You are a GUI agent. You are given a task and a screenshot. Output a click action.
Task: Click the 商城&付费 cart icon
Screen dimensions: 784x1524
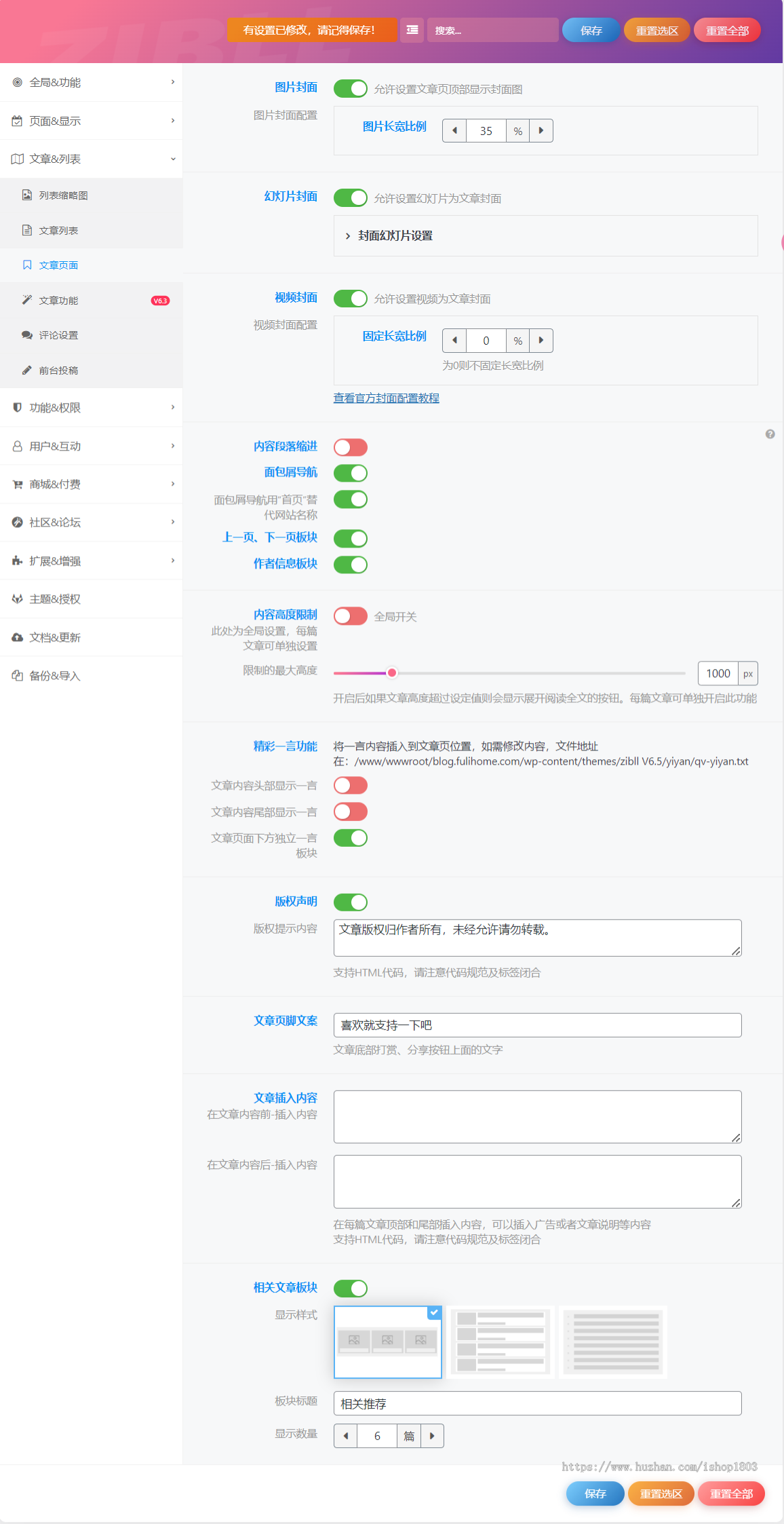[x=18, y=484]
